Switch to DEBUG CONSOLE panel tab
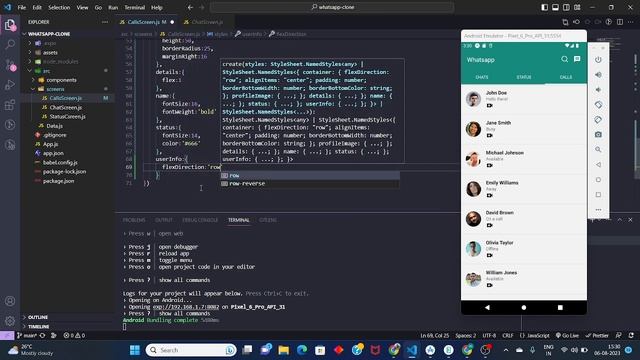Image resolution: width=640 pixels, height=360 pixels. coord(200,220)
